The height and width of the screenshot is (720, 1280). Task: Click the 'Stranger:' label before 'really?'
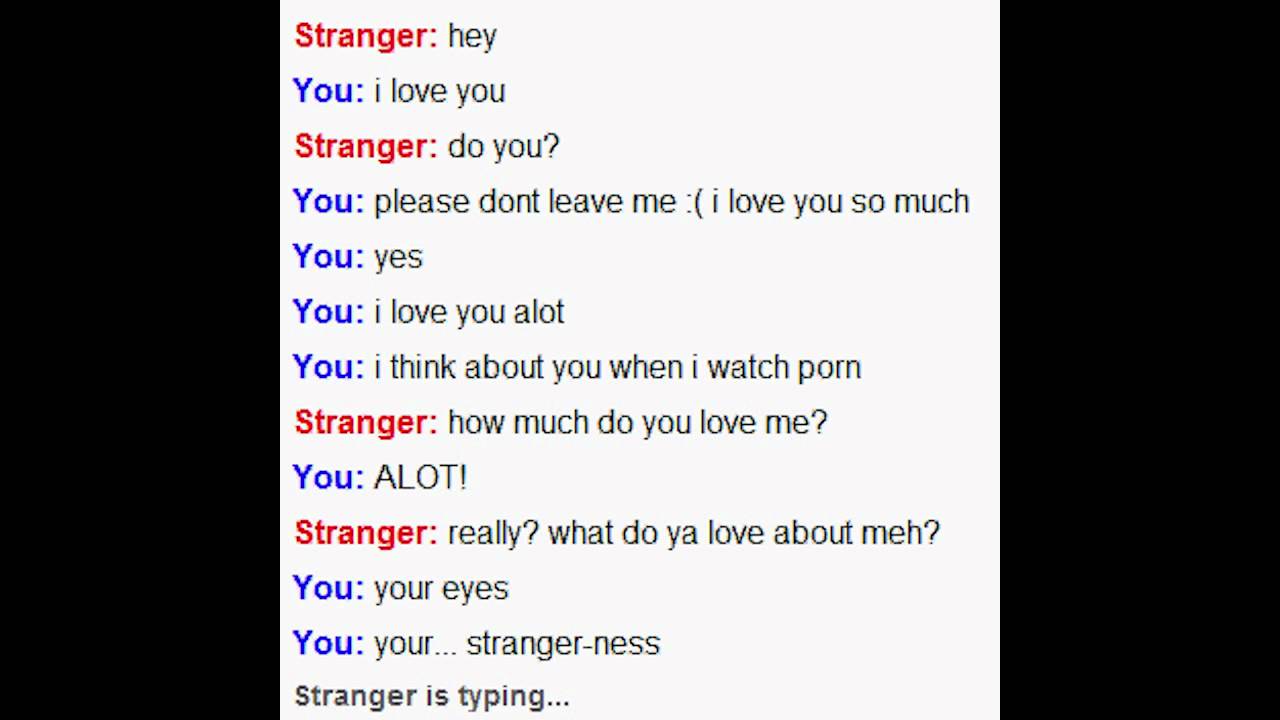click(x=366, y=533)
